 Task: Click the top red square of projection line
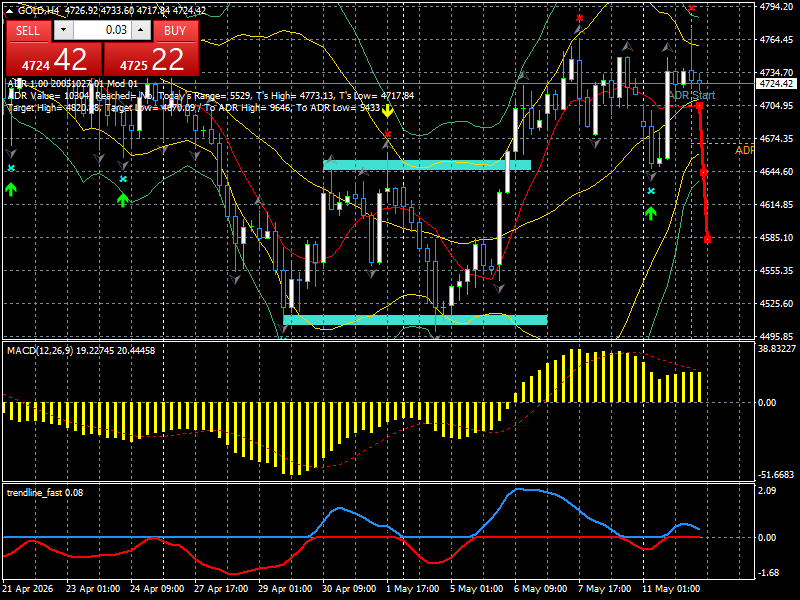[x=699, y=106]
